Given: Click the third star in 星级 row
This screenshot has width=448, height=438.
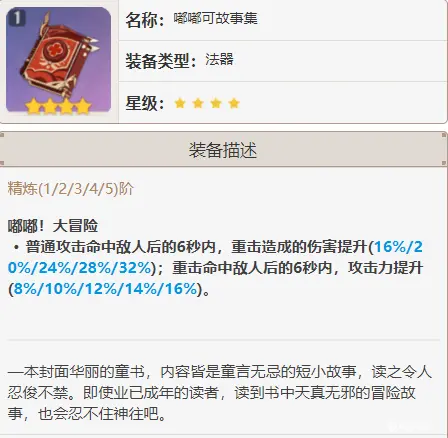Looking at the screenshot, I should click(x=216, y=103).
